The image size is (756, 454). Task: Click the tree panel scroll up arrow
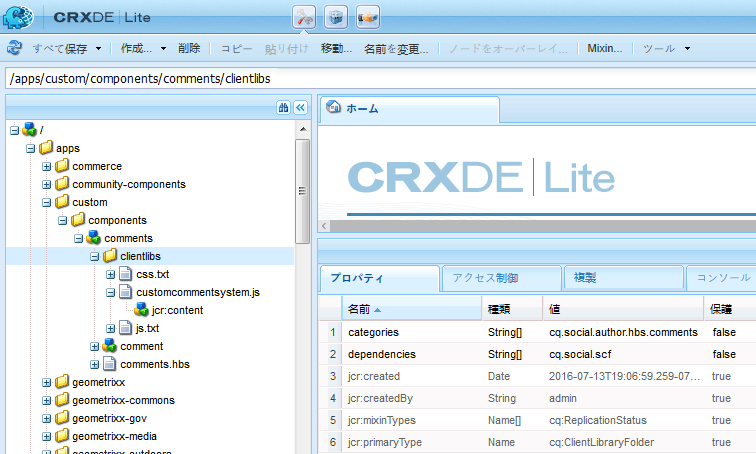point(303,129)
